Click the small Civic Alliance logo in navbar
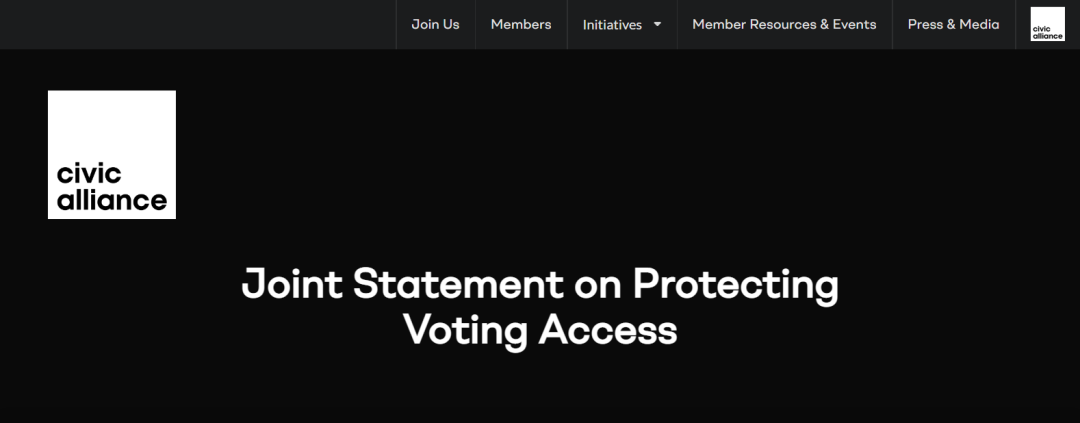The height and width of the screenshot is (423, 1080). (1047, 24)
